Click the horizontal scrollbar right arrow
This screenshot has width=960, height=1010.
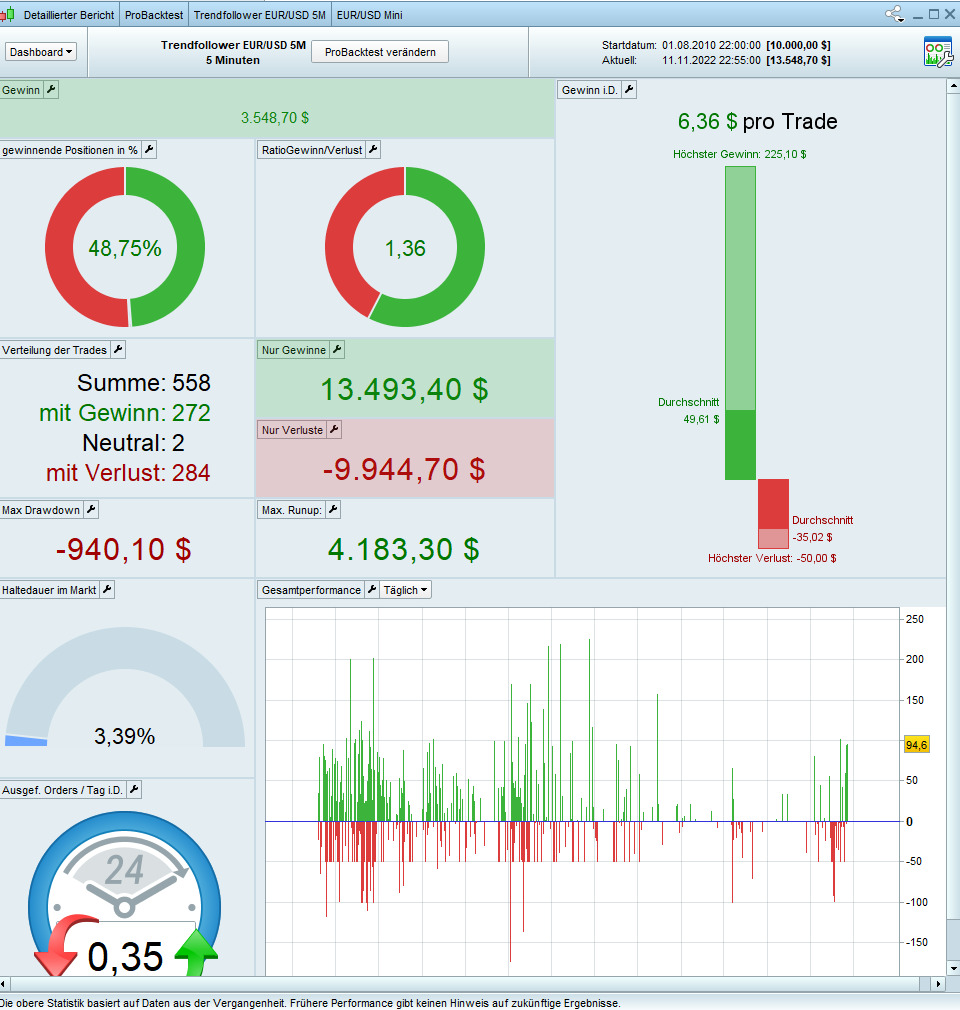click(939, 984)
